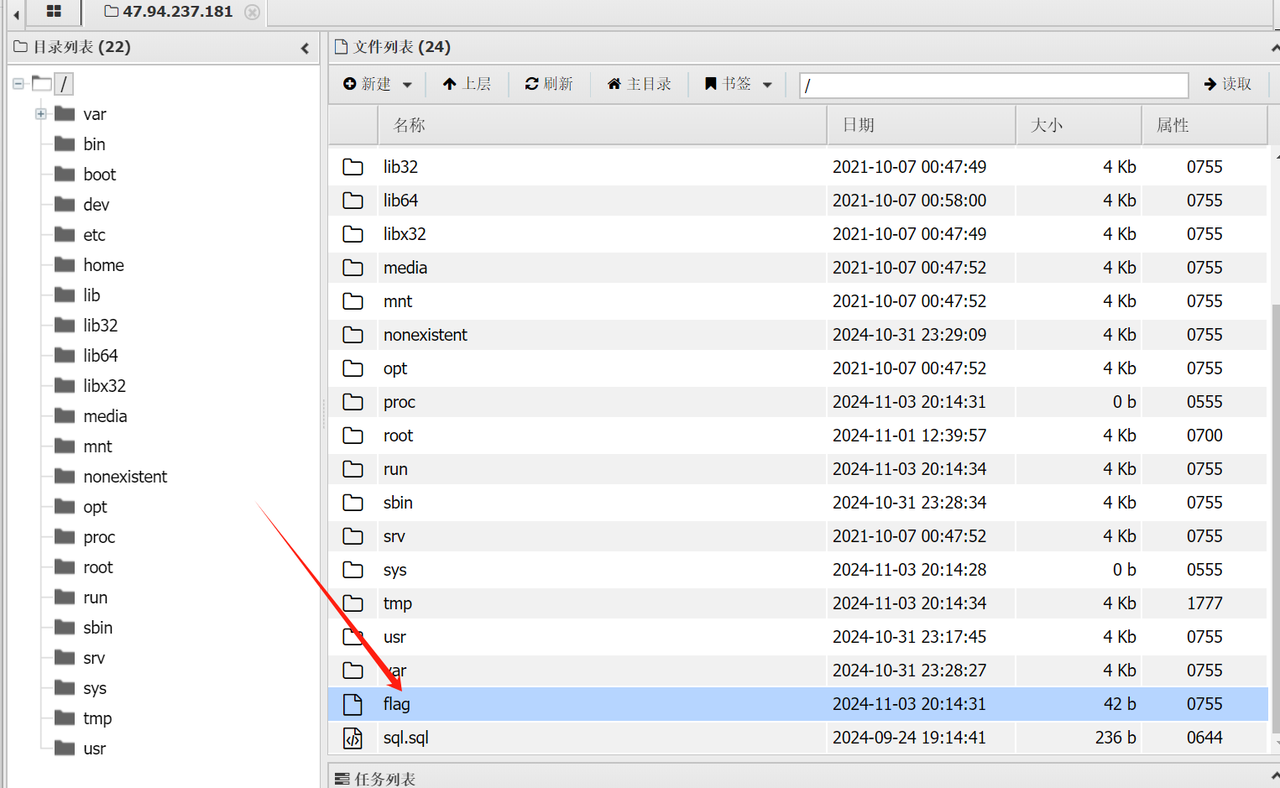
Task: Select the tmp row in file list
Action: tap(798, 603)
